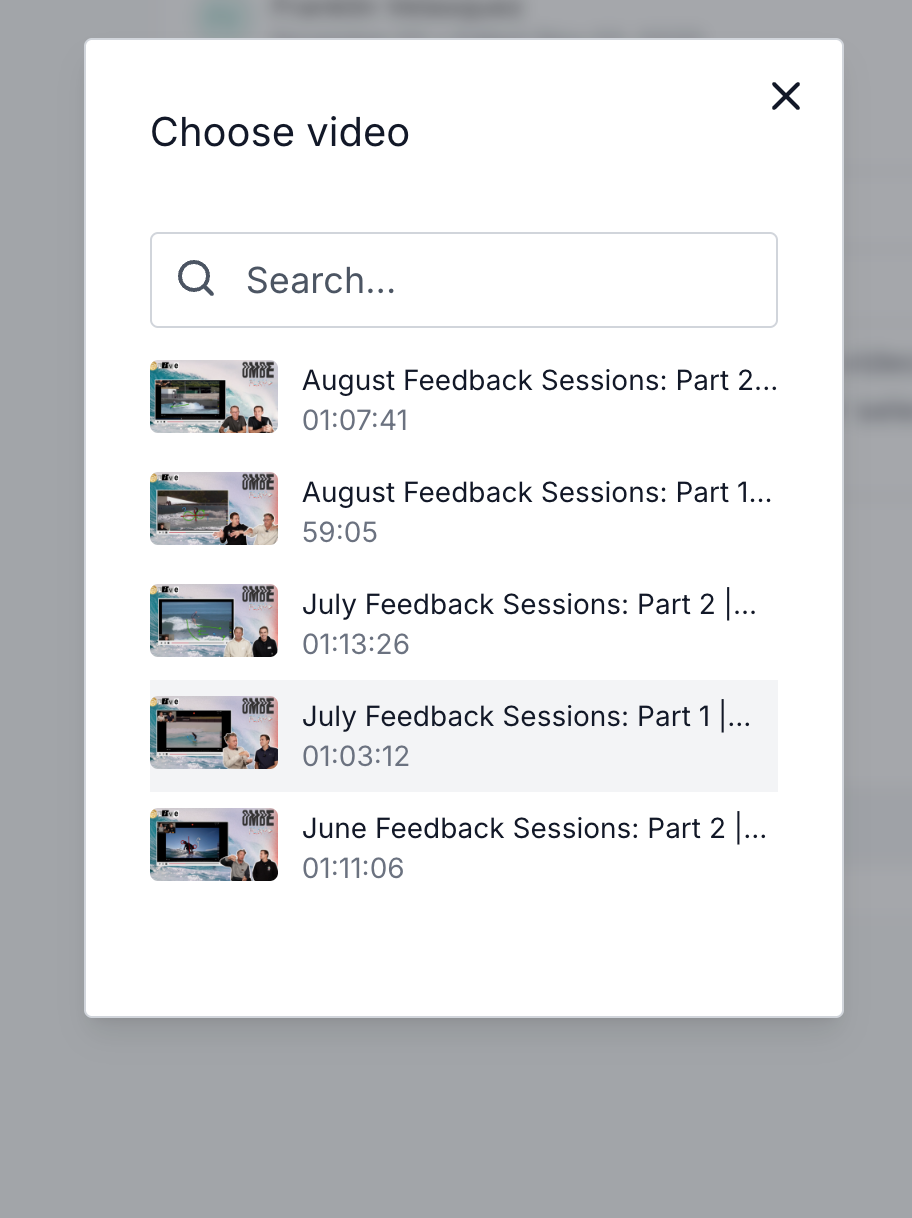Pick July Feedback Sessions Part 2 title
The image size is (912, 1218).
click(529, 605)
